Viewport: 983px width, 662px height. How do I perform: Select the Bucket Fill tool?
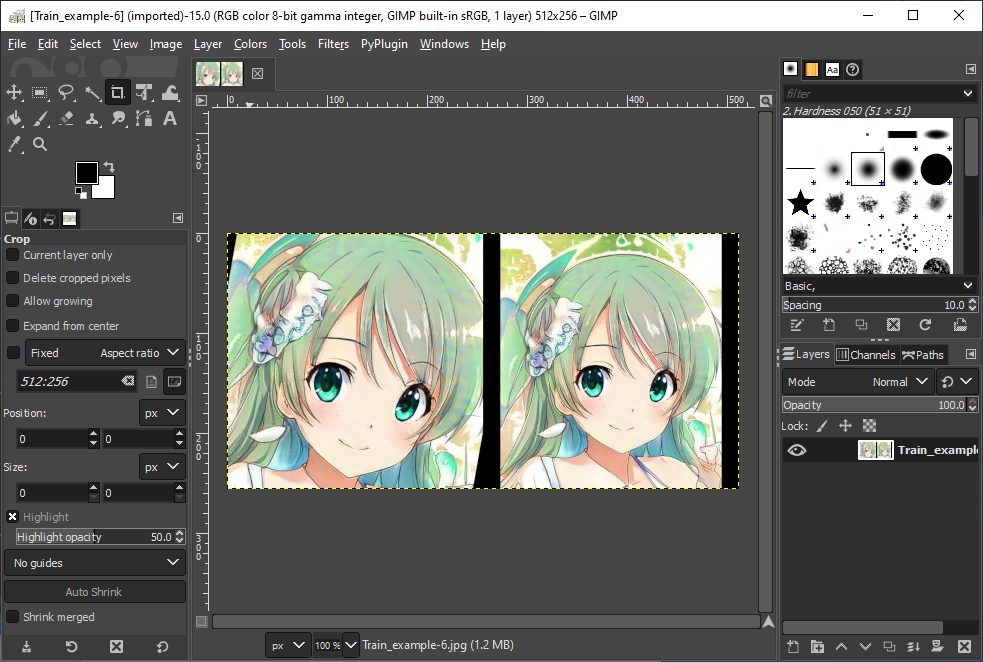[14, 118]
